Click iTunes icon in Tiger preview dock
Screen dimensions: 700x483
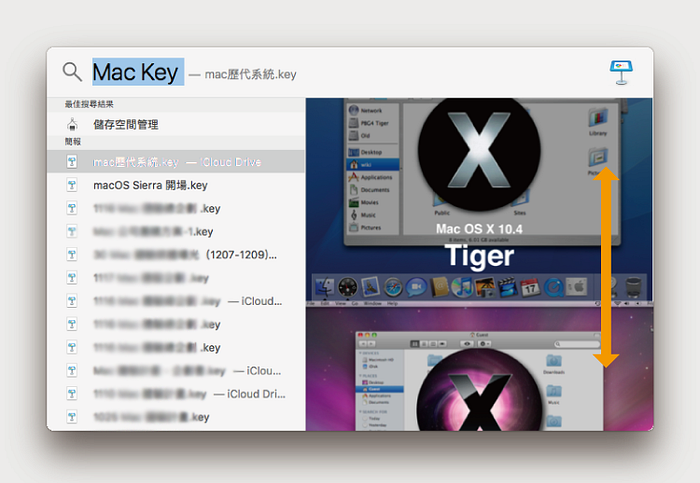[x=462, y=287]
